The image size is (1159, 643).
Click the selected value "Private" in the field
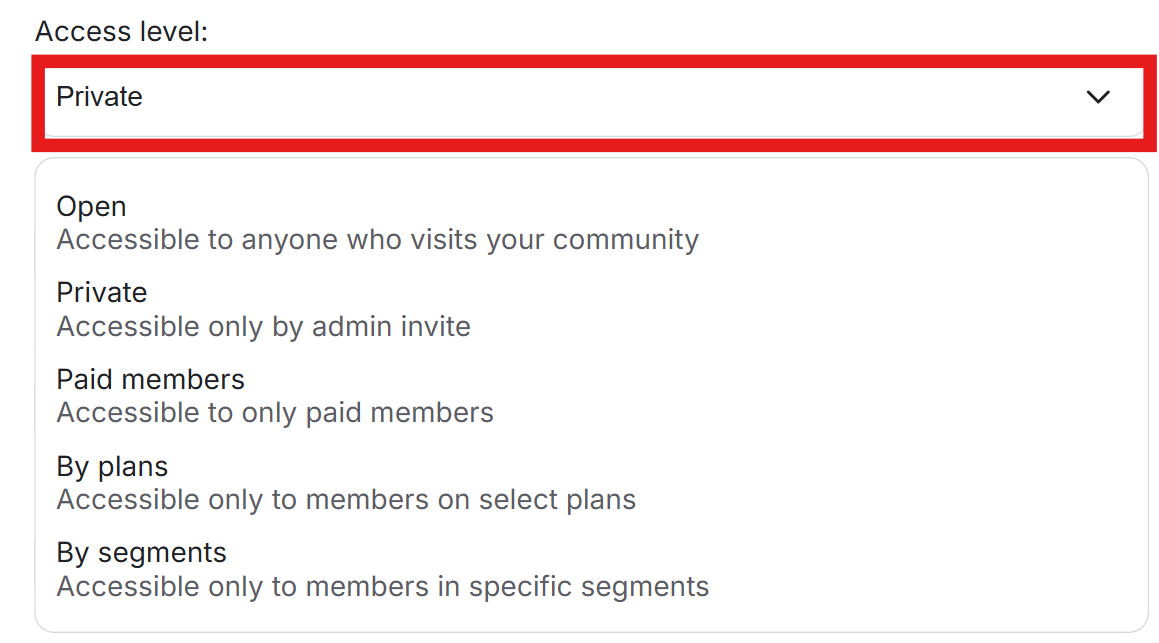tap(100, 97)
